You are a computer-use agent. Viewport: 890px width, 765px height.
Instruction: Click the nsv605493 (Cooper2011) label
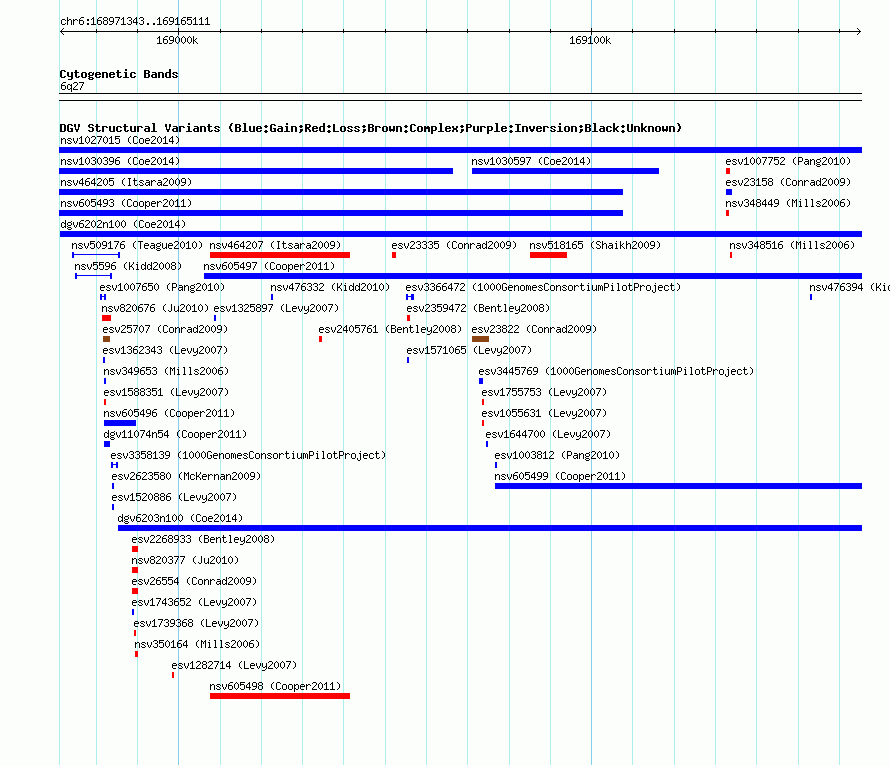[126, 203]
